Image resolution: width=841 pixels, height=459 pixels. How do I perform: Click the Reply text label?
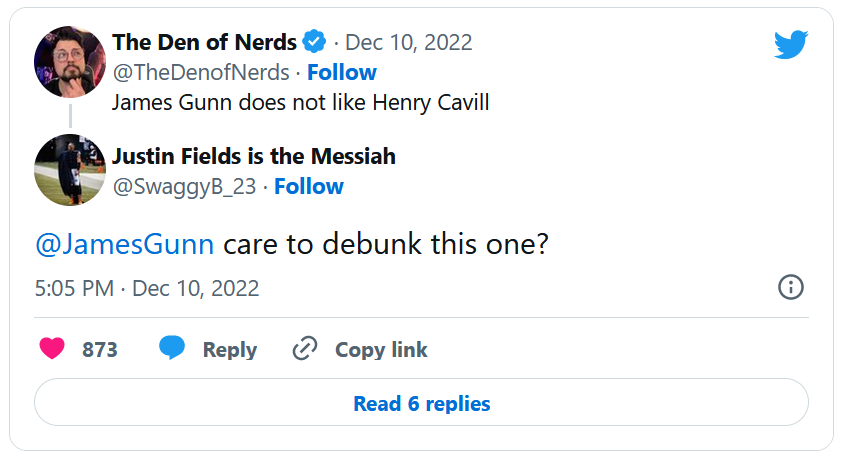230,350
